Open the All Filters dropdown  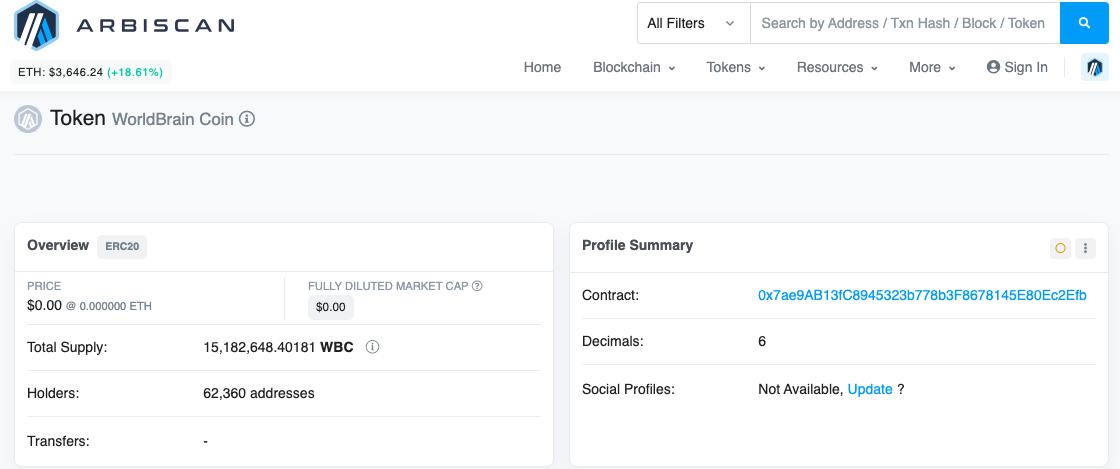pos(692,23)
